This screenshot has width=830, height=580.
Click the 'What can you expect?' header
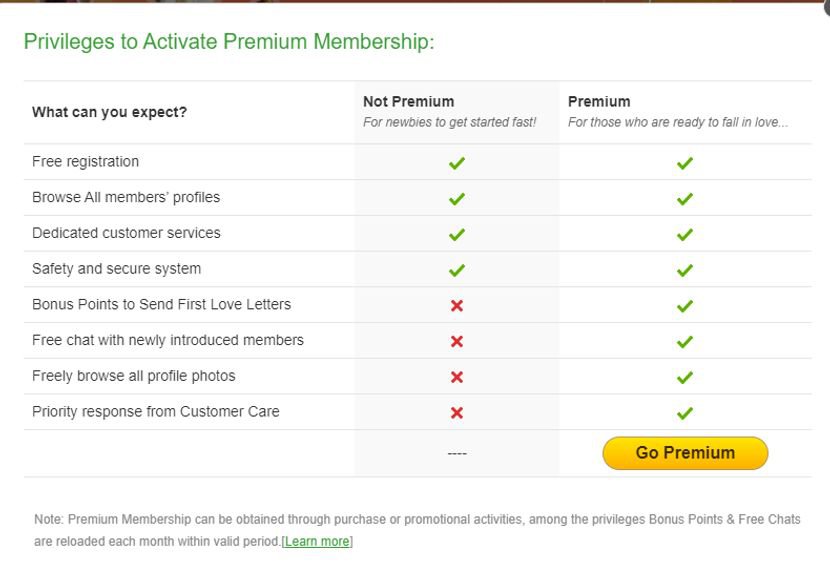(x=109, y=112)
